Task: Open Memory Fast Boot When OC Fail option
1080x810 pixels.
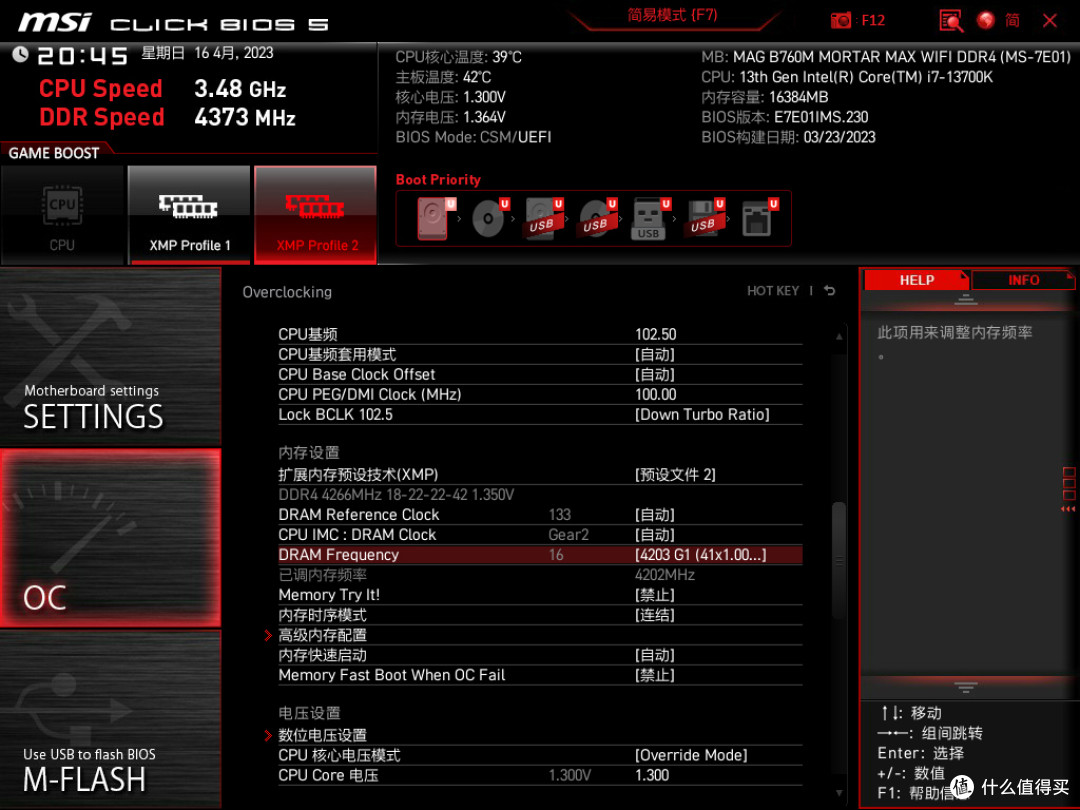Action: coord(540,675)
